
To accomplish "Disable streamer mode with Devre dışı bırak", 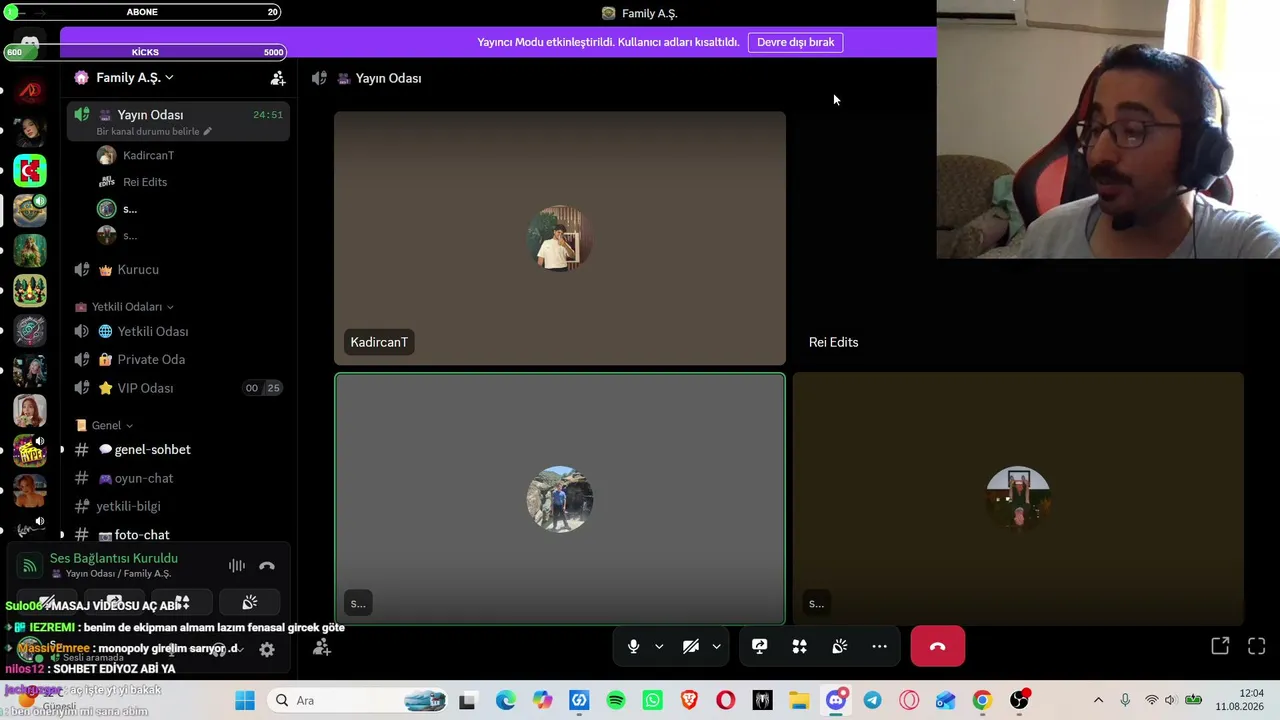I will tap(795, 42).
